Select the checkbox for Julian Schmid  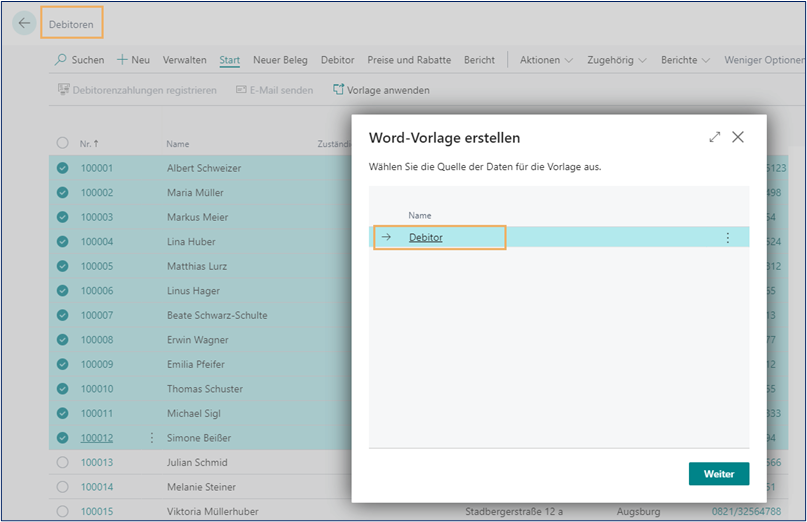(63, 463)
